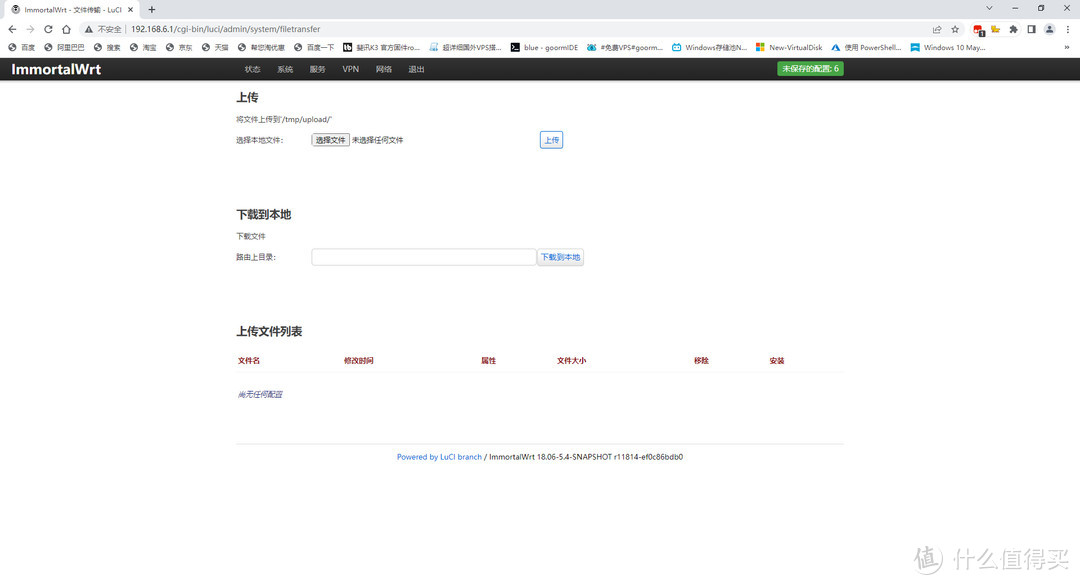This screenshot has width=1080, height=585.
Task: Expand the tab search dropdown arrow
Action: click(989, 8)
